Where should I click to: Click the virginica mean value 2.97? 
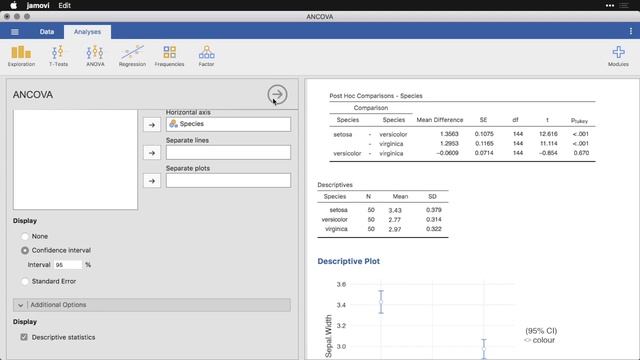point(395,229)
